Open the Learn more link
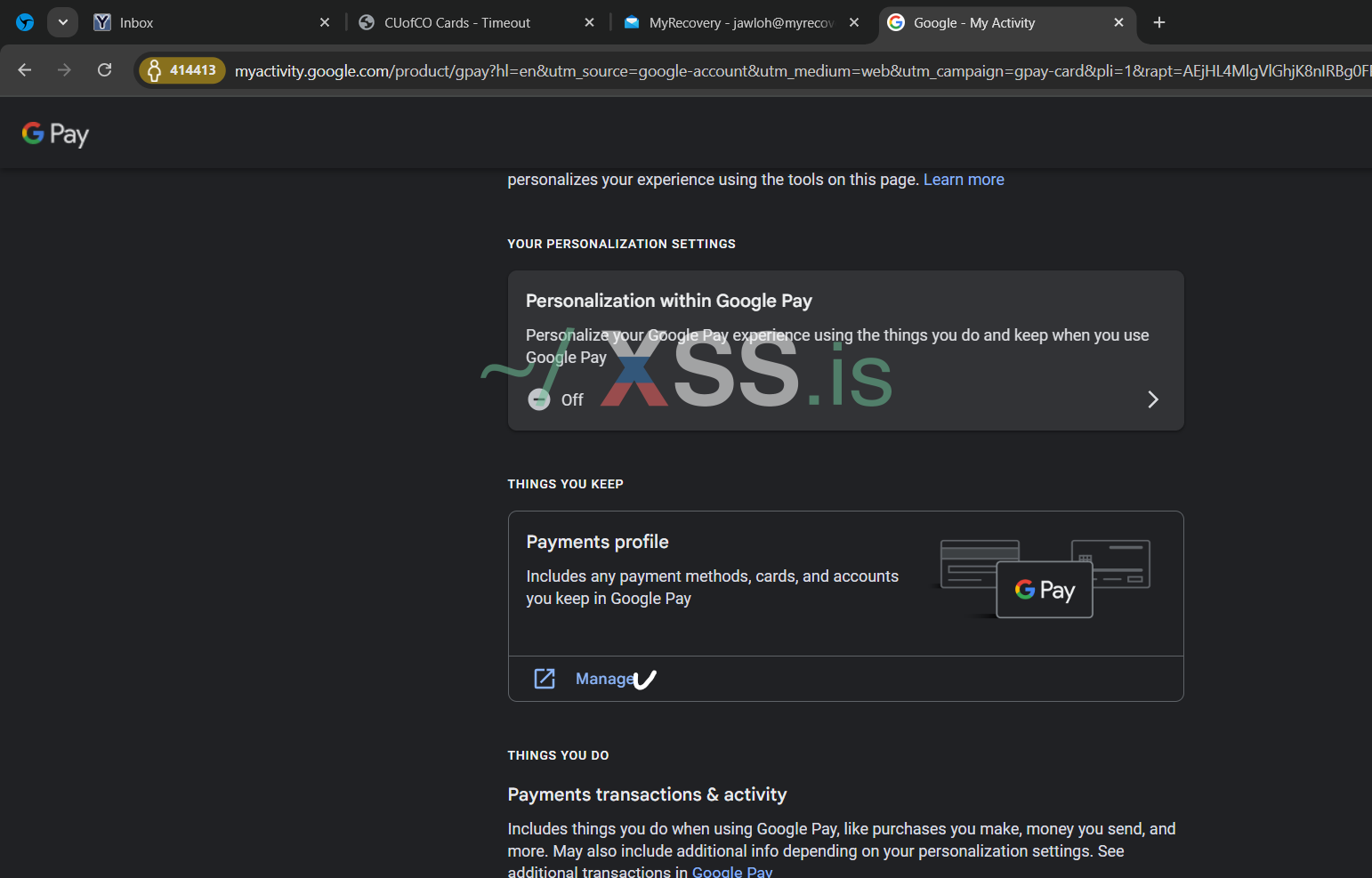1372x878 pixels. [x=964, y=180]
